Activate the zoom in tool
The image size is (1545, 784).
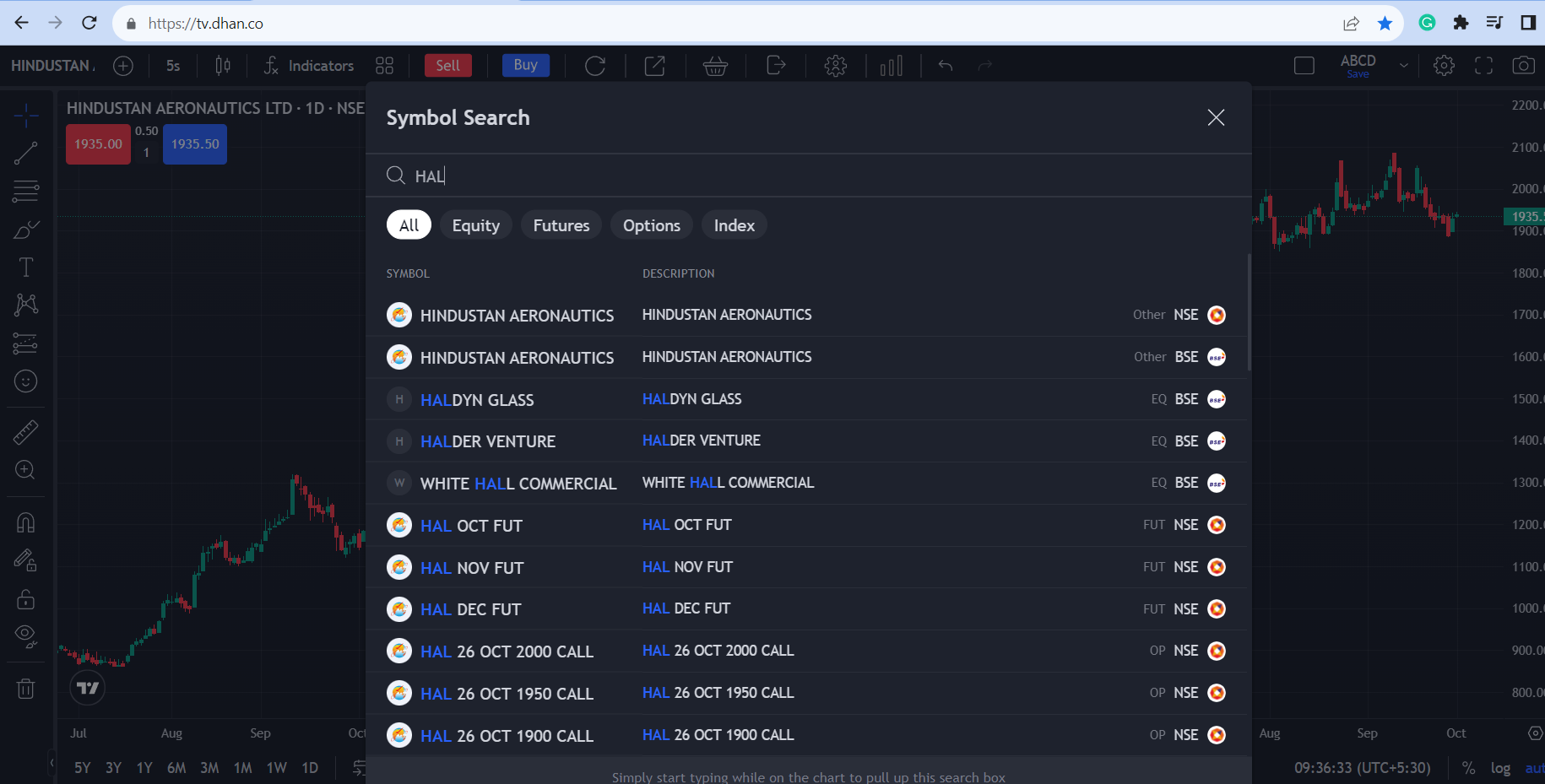25,470
